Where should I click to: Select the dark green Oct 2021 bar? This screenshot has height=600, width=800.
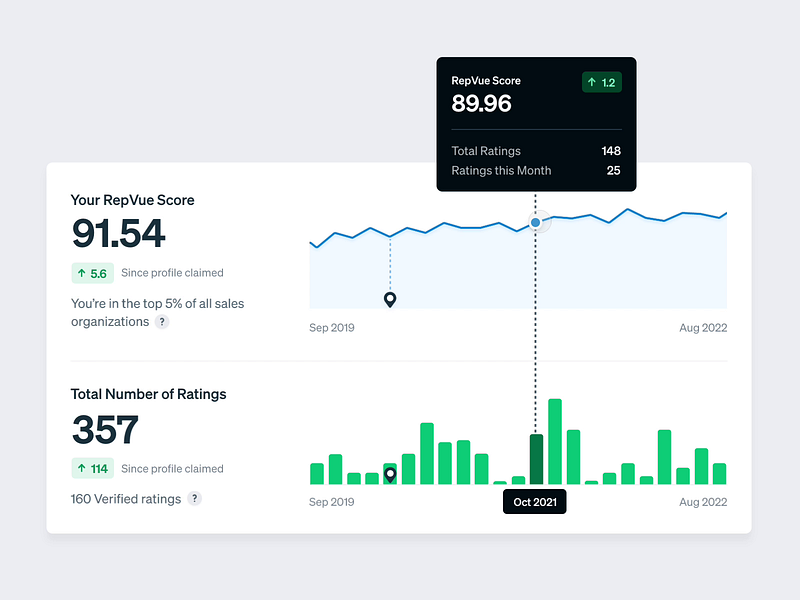pos(536,460)
